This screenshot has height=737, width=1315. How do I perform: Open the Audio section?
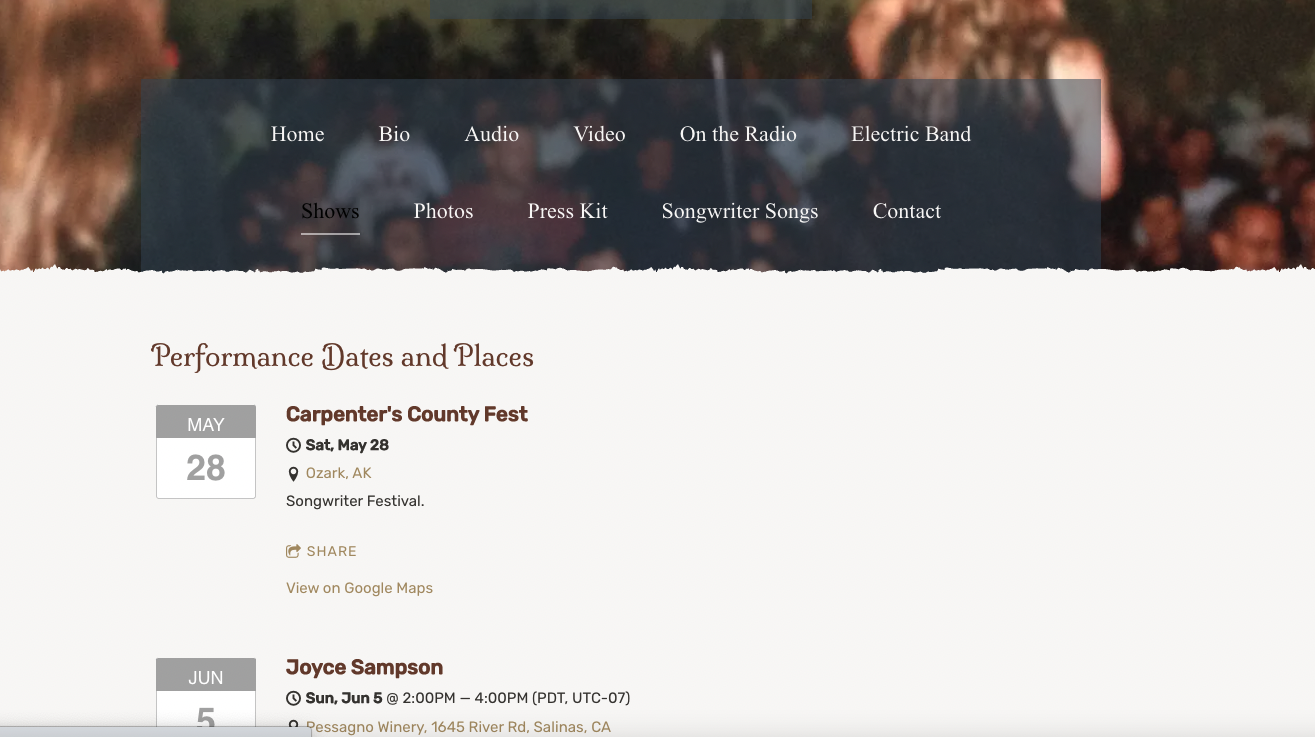(491, 134)
